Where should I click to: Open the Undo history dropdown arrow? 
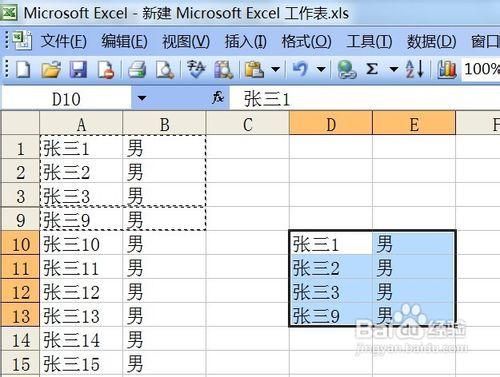321,69
